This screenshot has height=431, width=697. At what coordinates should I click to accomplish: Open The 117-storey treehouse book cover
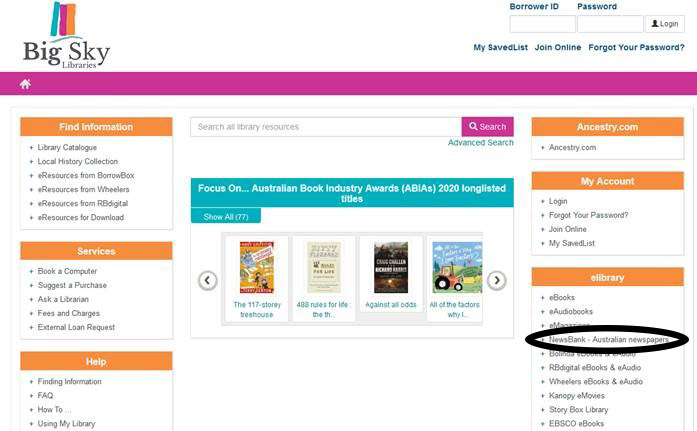257,267
